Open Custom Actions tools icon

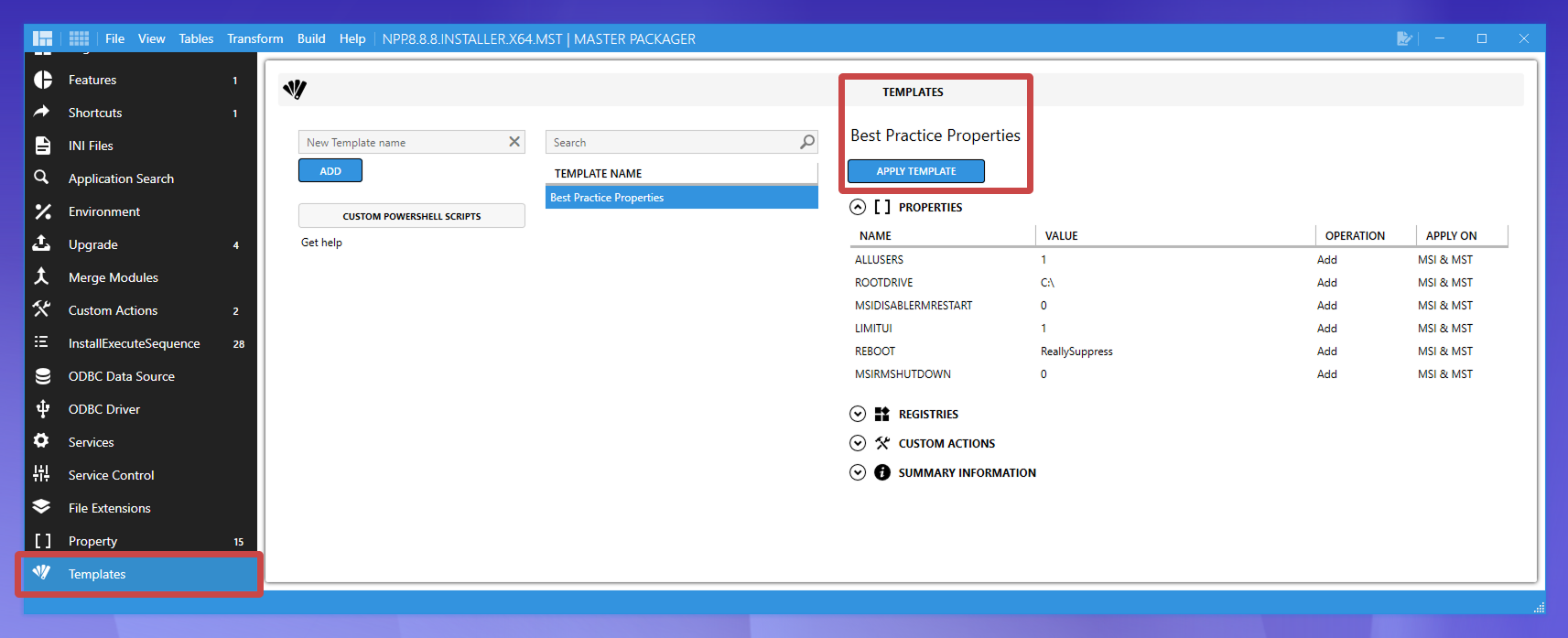click(x=42, y=309)
